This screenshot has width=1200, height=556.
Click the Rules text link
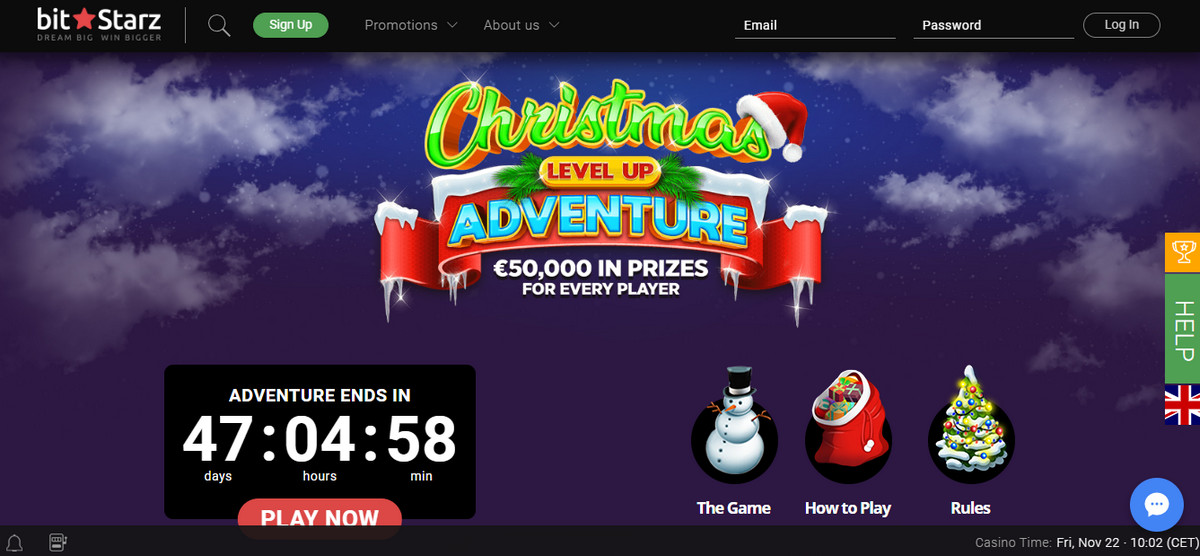[x=971, y=508]
